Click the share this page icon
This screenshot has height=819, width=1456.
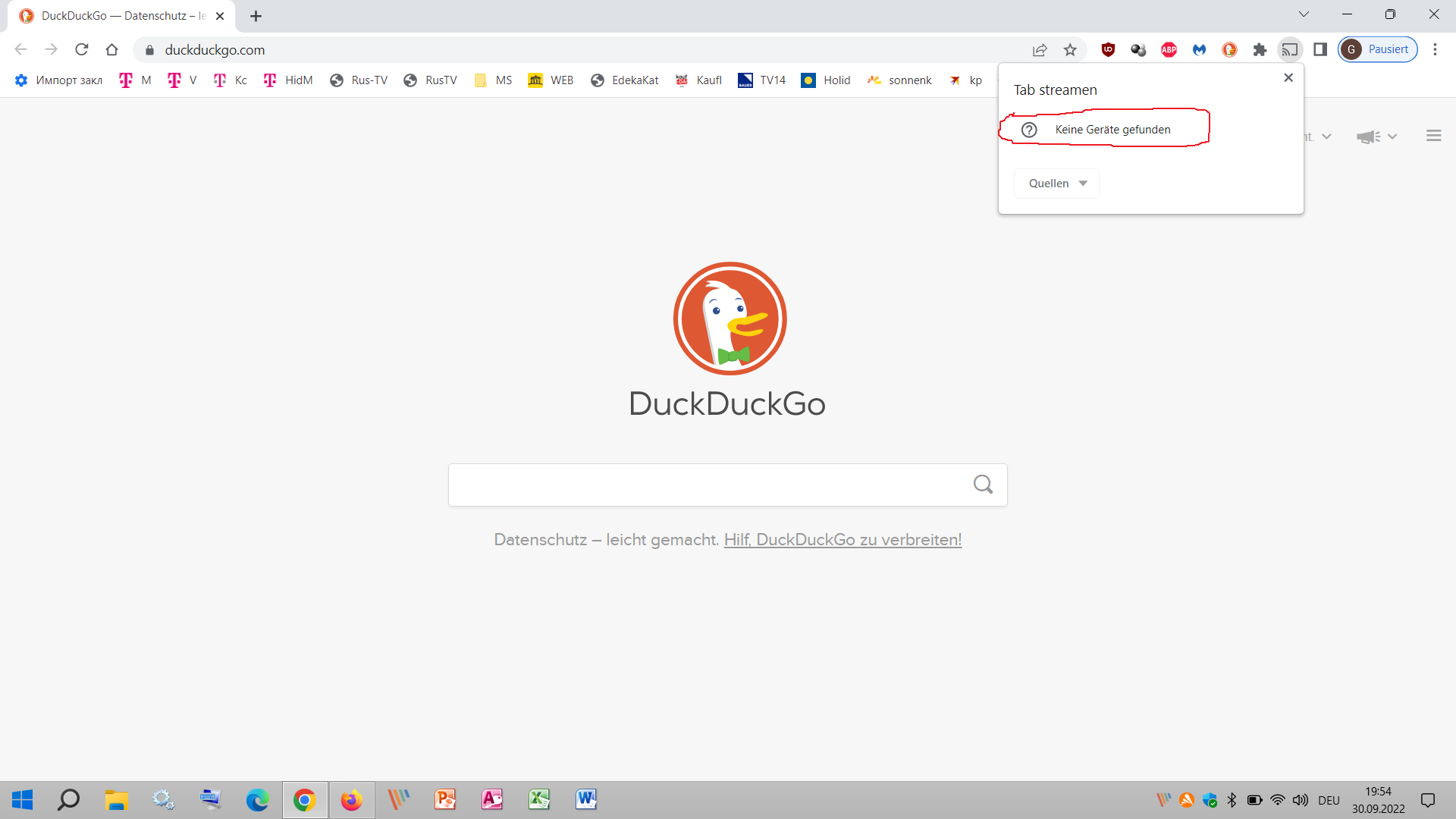[1040, 50]
